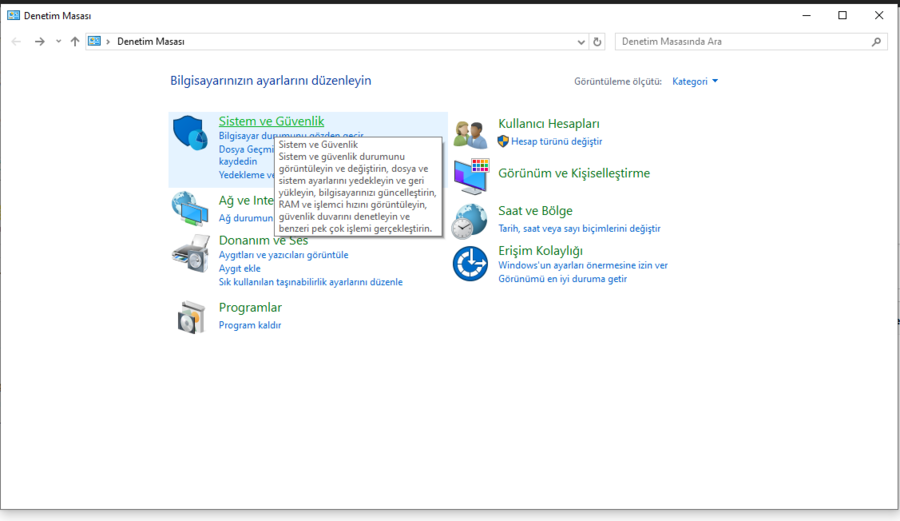Open the Kategori view dropdown
This screenshot has height=521, width=900.
pos(695,81)
